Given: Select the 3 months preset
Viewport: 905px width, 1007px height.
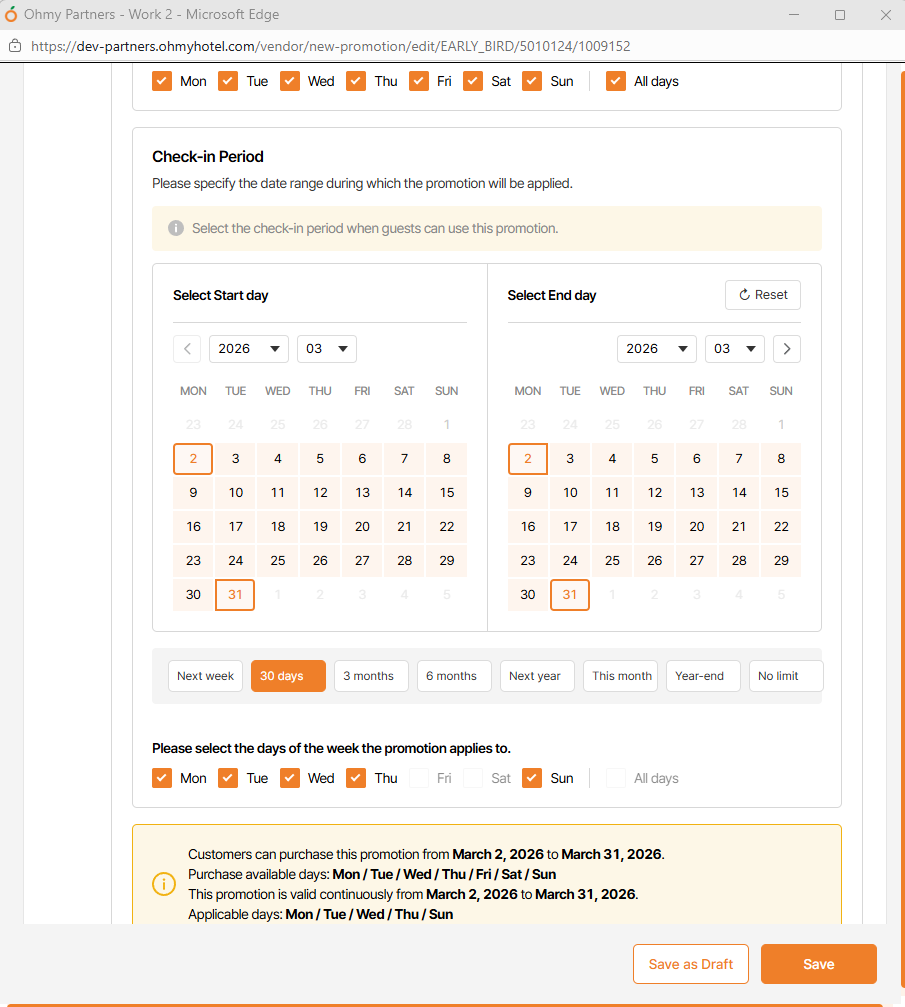Looking at the screenshot, I should (371, 676).
